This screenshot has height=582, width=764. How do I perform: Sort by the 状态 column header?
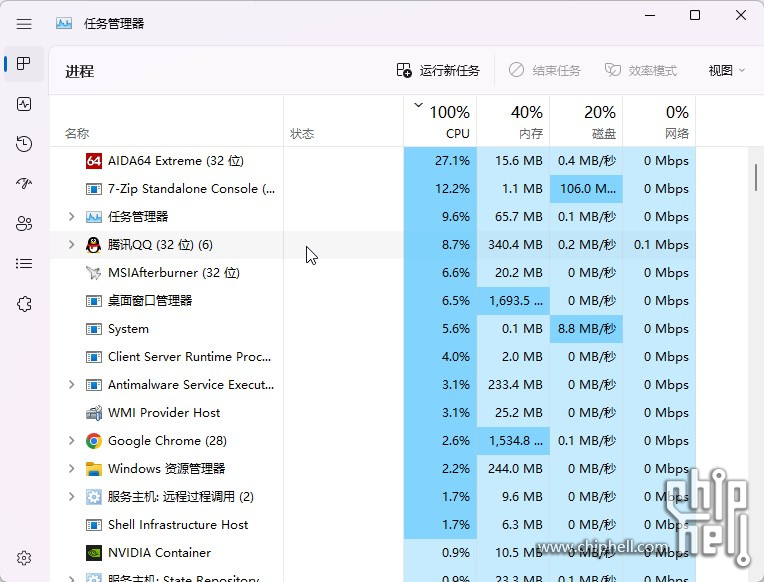click(x=344, y=121)
